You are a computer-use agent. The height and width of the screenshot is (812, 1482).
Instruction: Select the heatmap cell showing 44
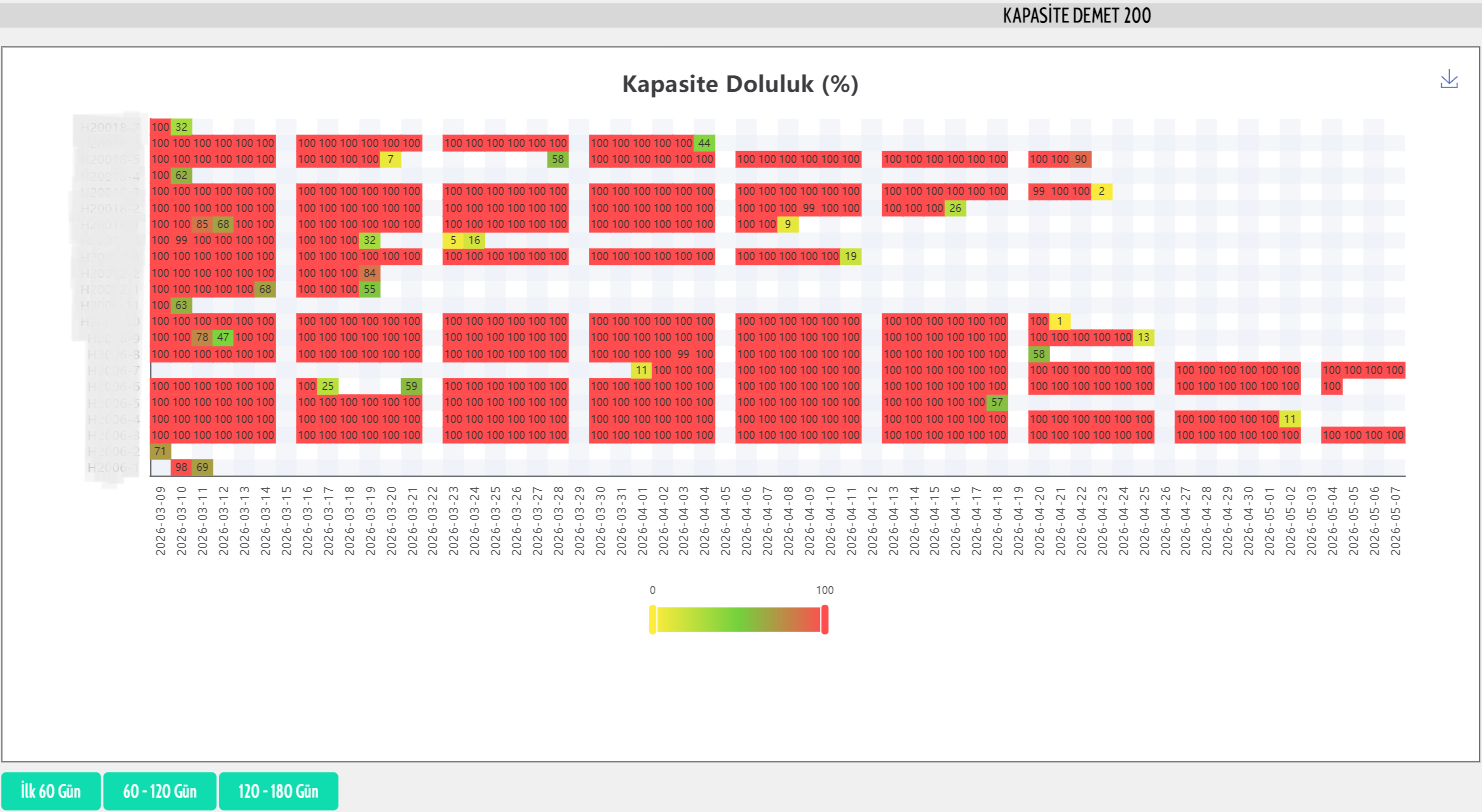click(704, 143)
